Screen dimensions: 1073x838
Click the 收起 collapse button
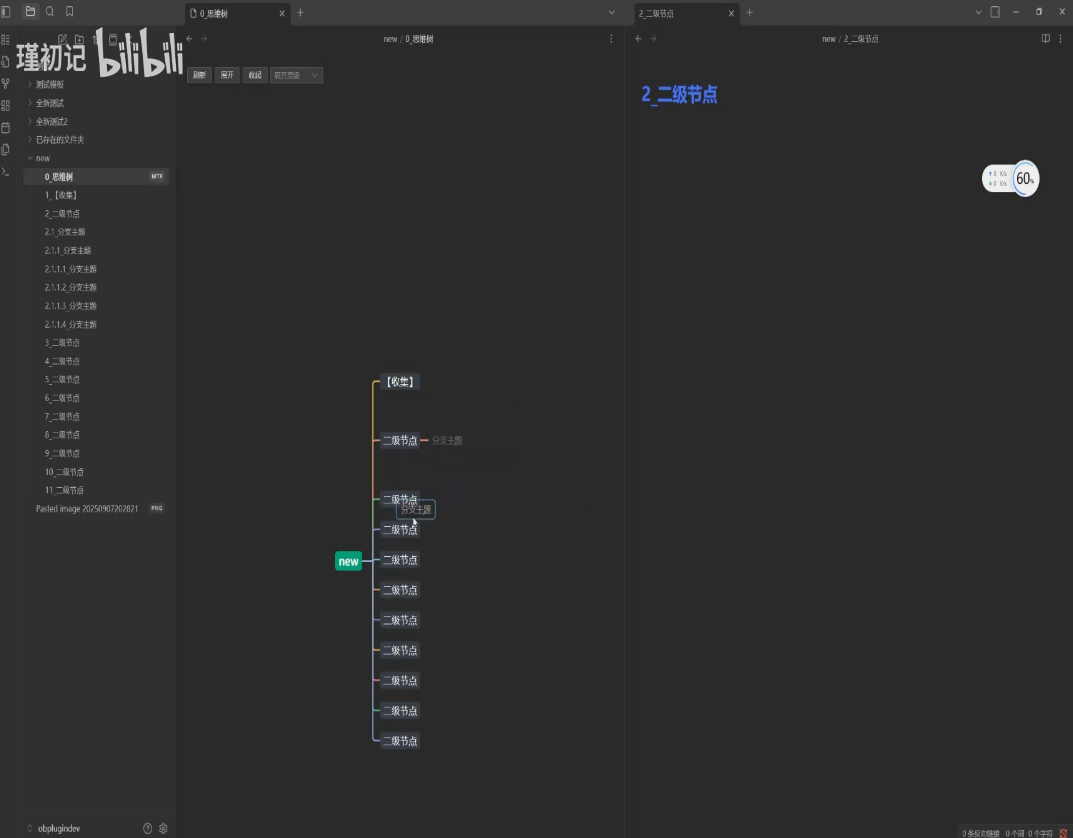point(255,75)
